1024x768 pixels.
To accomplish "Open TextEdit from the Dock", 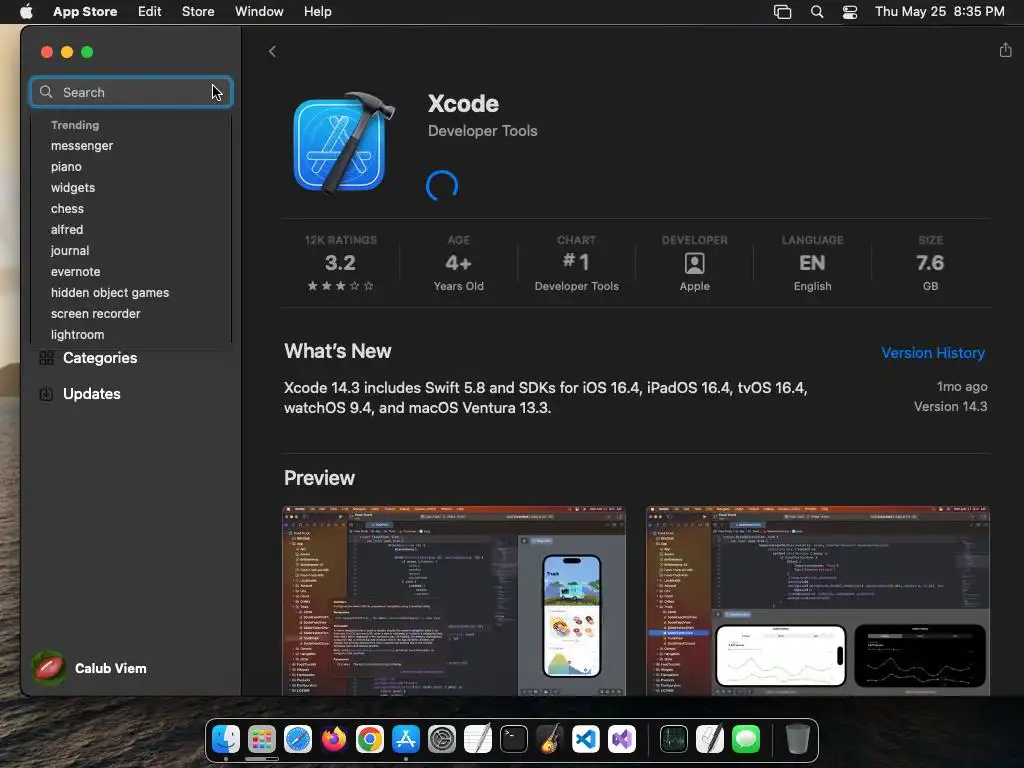I will 477,739.
